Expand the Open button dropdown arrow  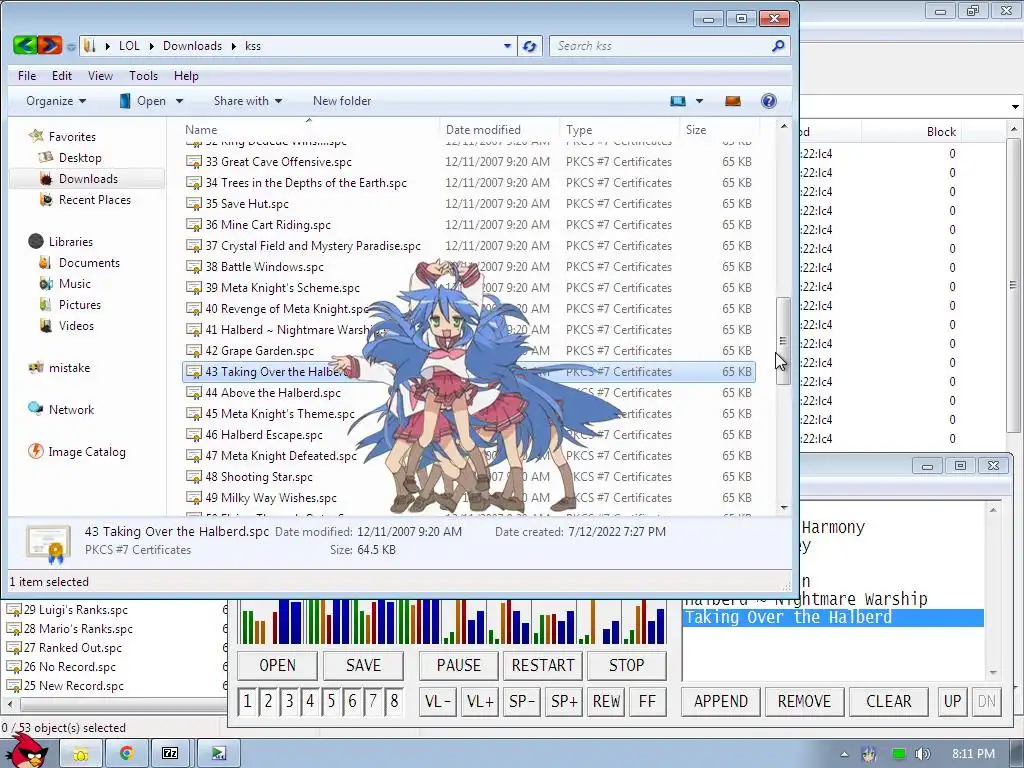[x=179, y=101]
